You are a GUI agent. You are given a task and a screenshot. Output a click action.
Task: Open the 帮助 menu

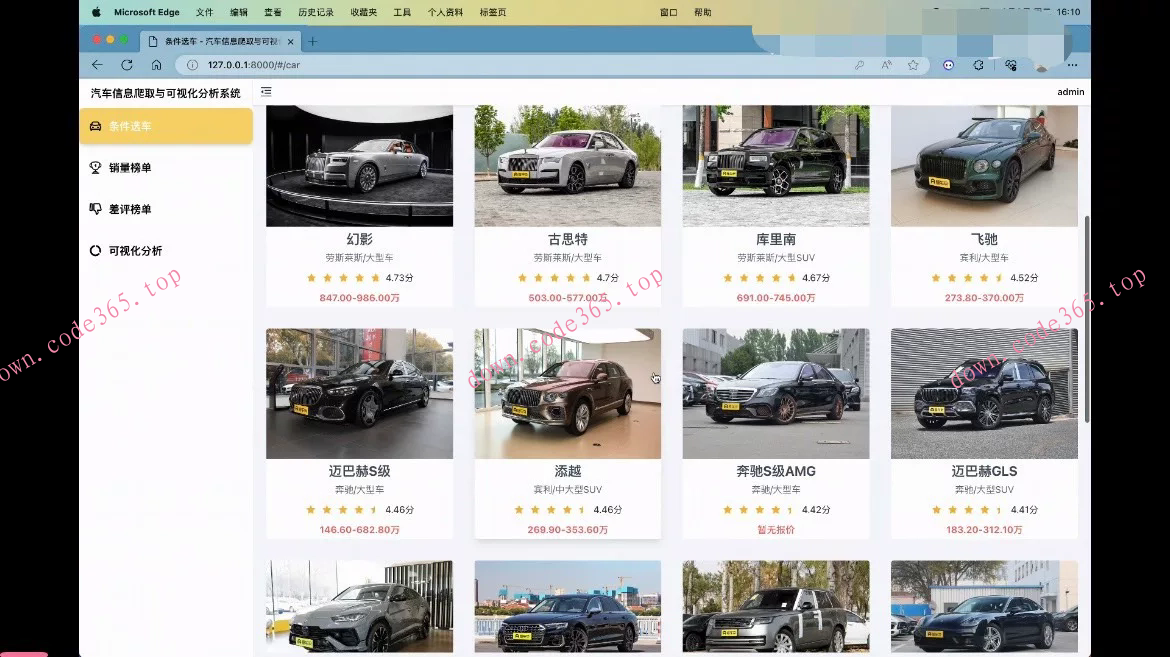703,12
